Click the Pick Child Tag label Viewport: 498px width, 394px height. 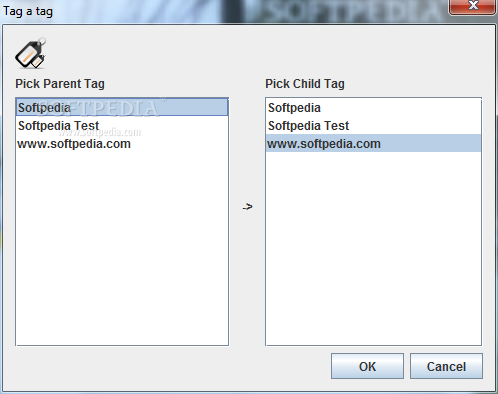[x=305, y=84]
